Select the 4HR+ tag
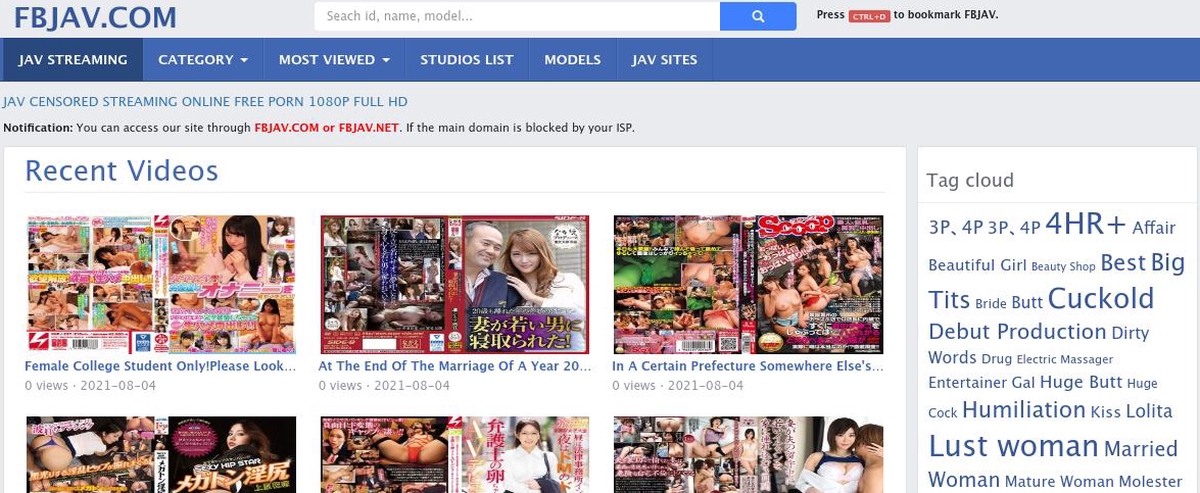The height and width of the screenshot is (493, 1200). pyautogui.click(x=1086, y=224)
